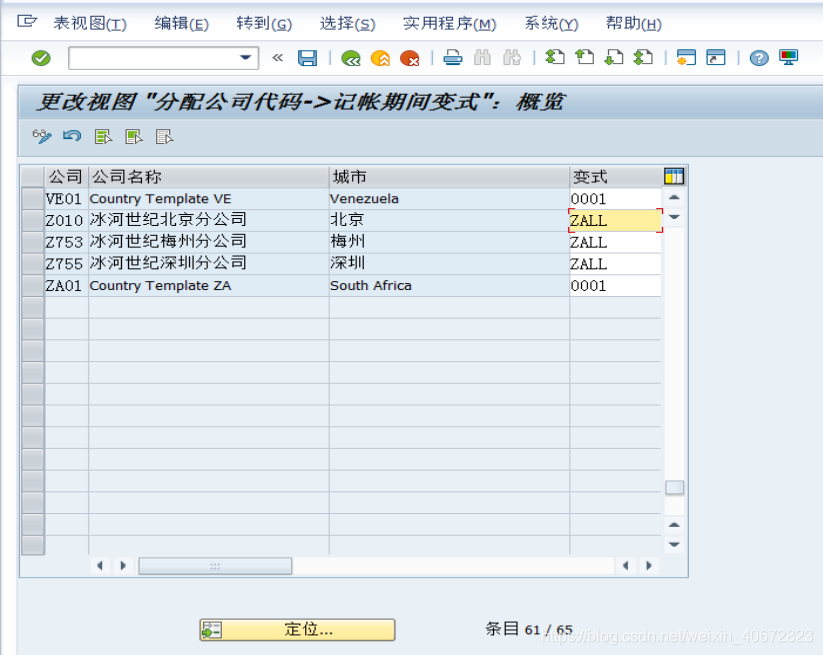This screenshot has width=823, height=655.
Task: Click the 公司名称 column header
Action: click(208, 177)
